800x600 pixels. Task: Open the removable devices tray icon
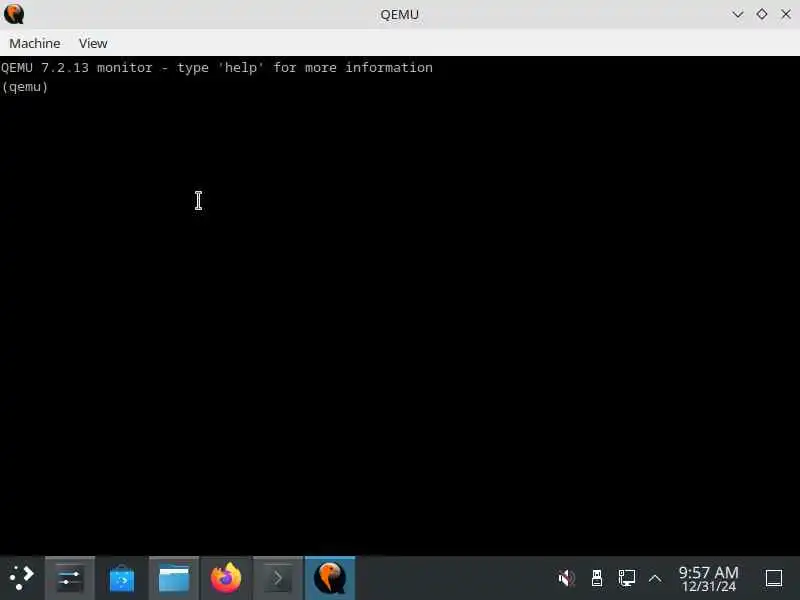[596, 578]
